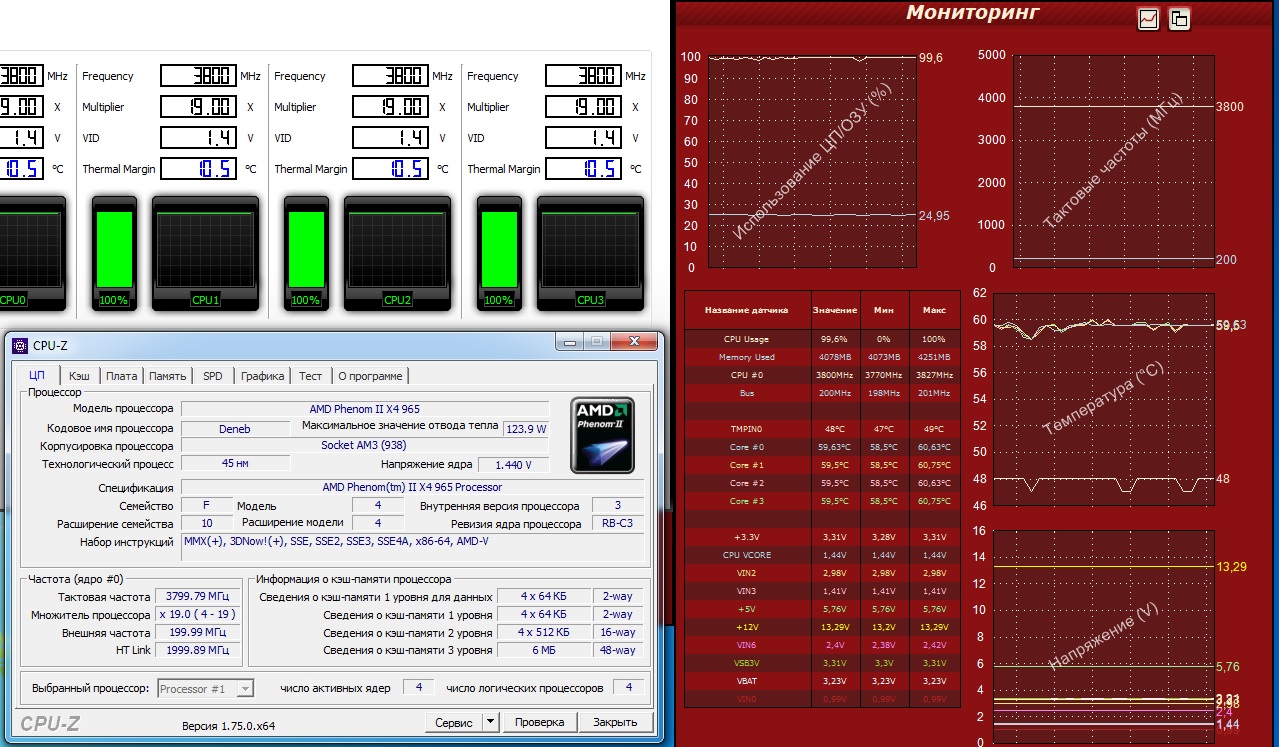Click the 4 x 512 КБ level 2 cache value

[543, 632]
